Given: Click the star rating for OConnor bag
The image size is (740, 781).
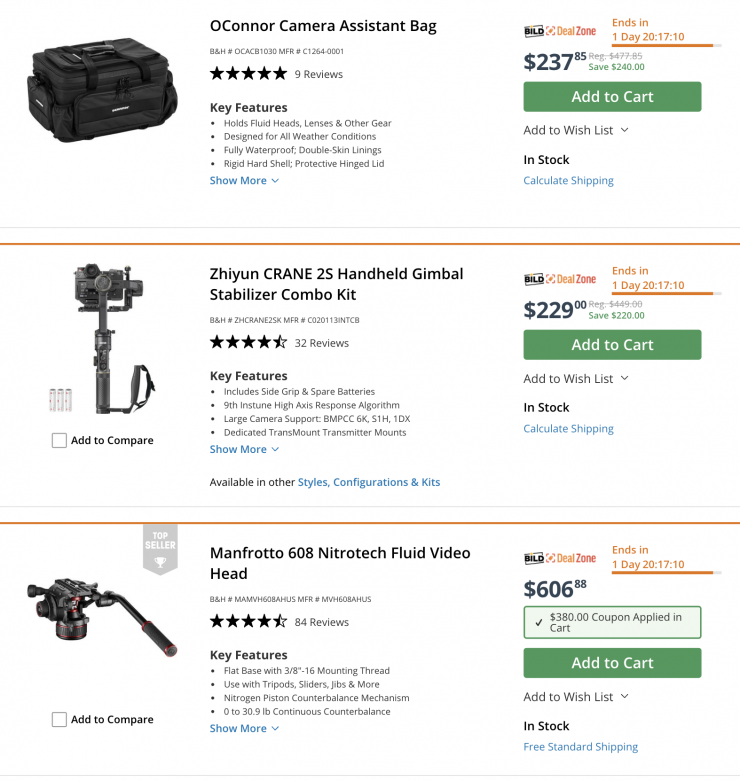Looking at the screenshot, I should click(x=248, y=74).
